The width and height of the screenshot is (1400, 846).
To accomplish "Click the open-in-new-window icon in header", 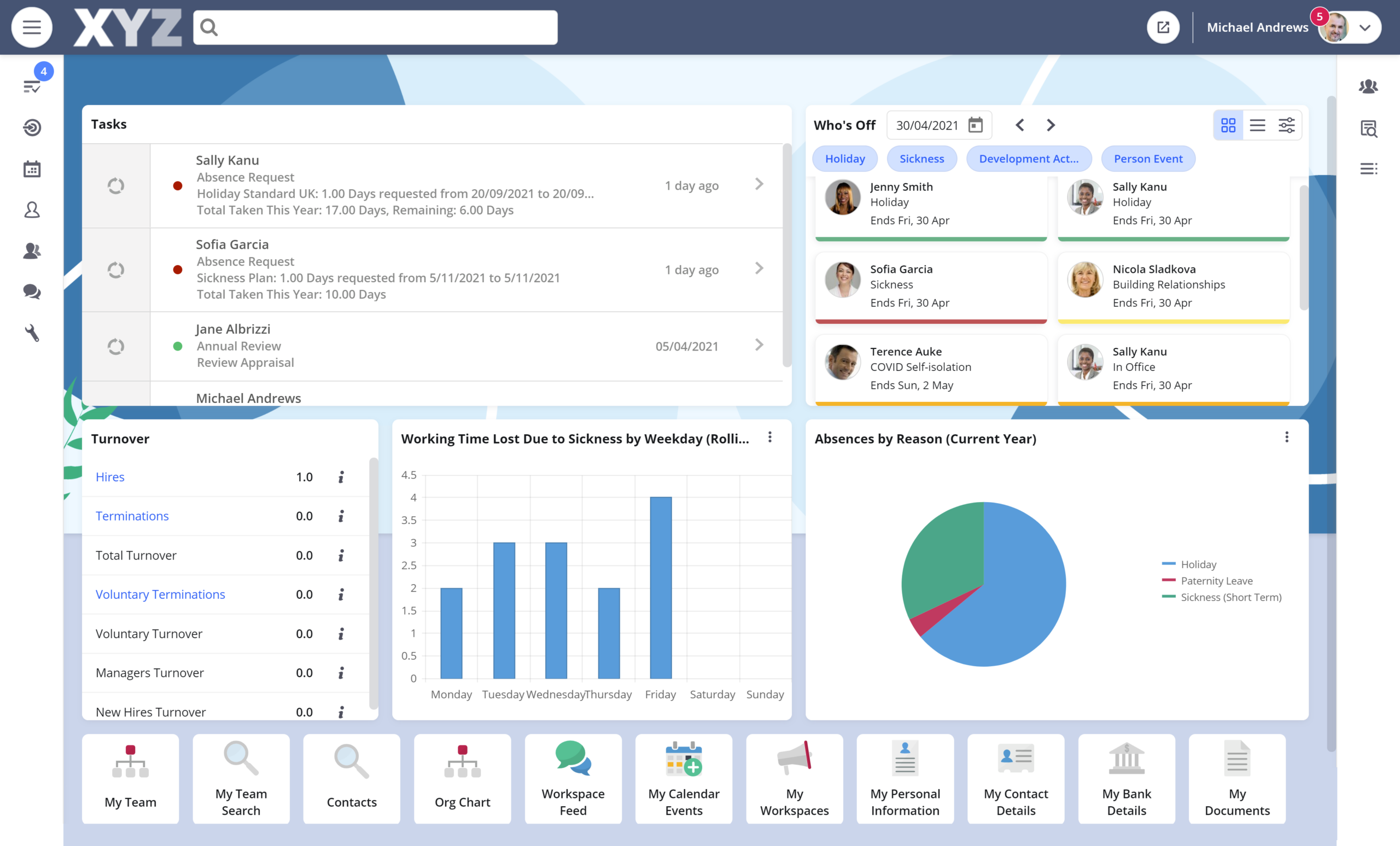I will coord(1163,27).
